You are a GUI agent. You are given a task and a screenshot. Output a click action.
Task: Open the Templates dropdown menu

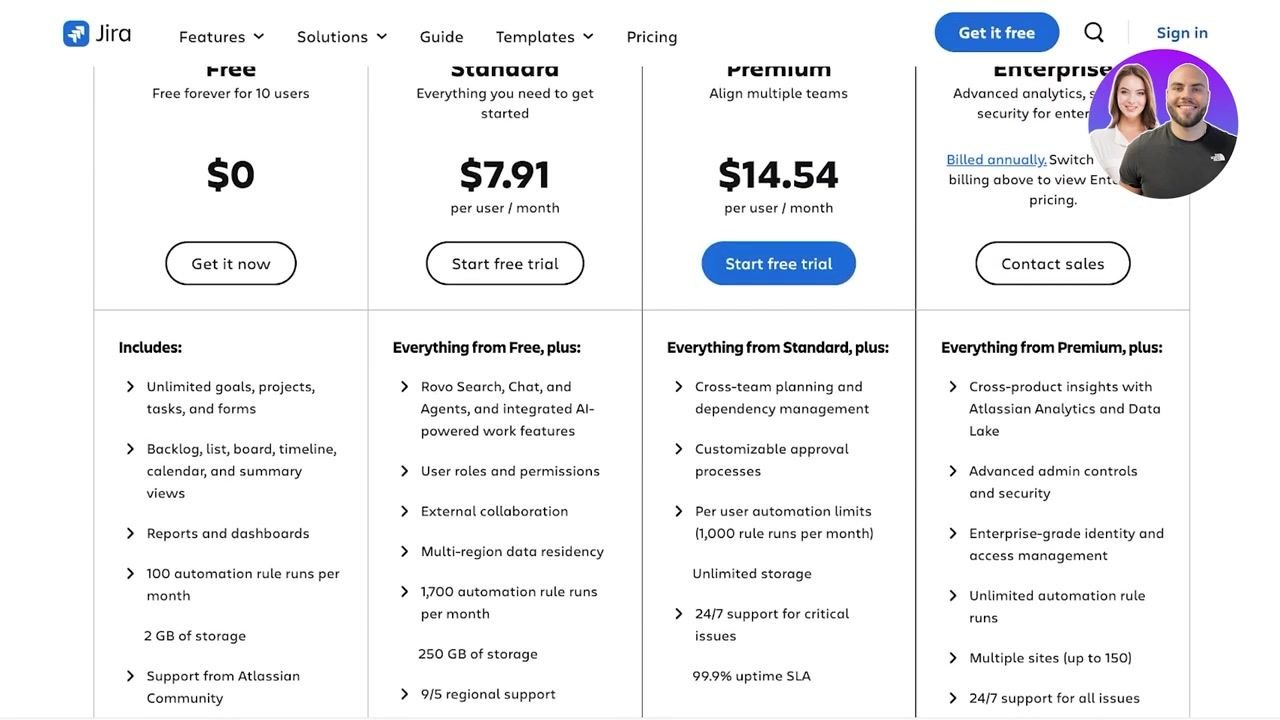(x=545, y=36)
